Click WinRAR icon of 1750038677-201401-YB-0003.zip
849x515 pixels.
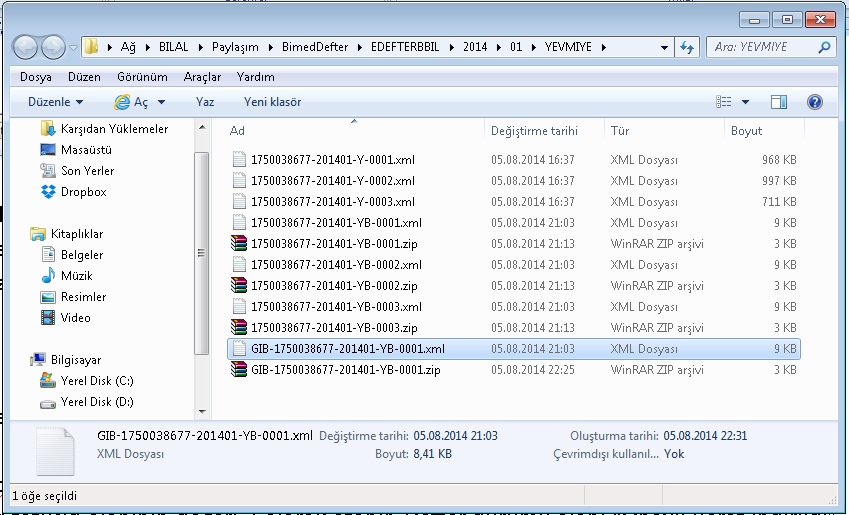point(239,327)
